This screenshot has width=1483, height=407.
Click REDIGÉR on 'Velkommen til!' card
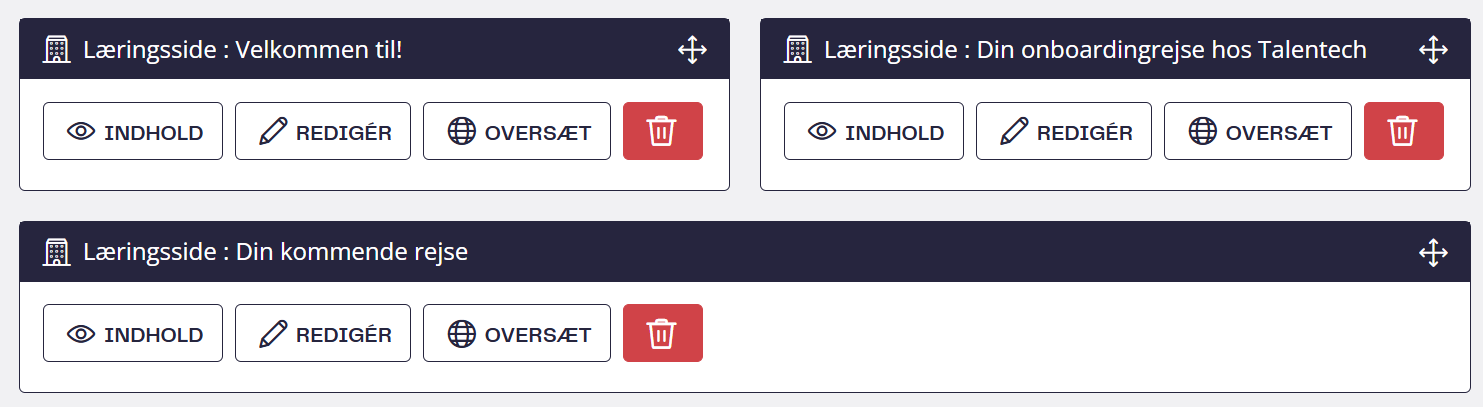tap(323, 131)
